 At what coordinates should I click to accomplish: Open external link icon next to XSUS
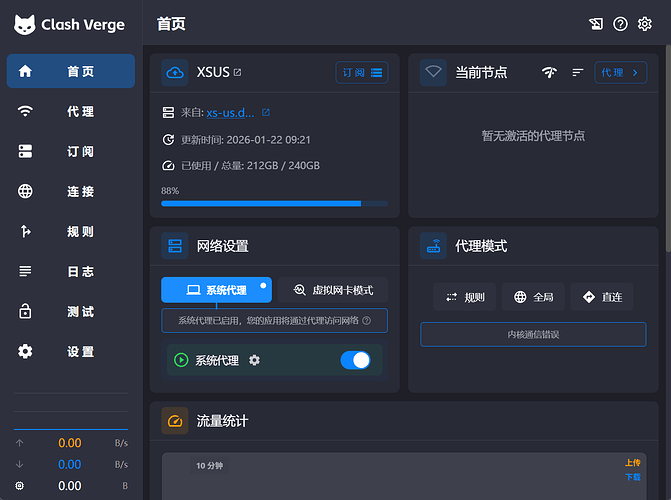[238, 72]
